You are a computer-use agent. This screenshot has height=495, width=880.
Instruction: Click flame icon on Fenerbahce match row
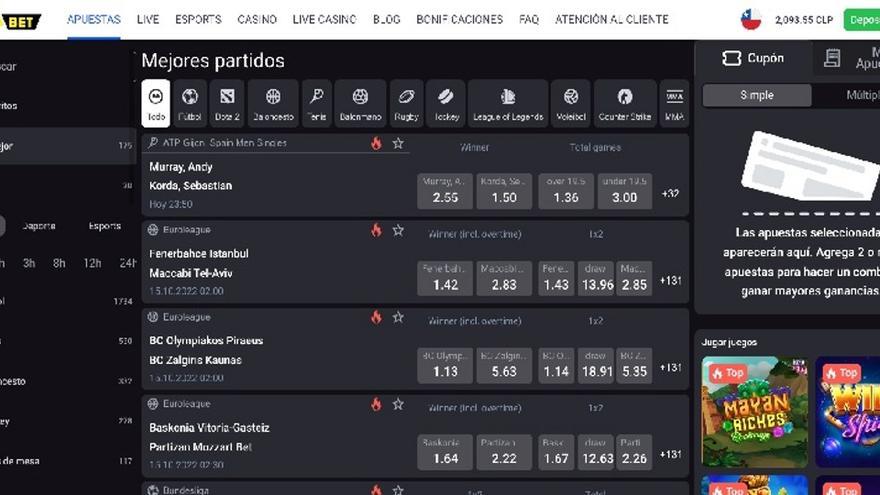(x=376, y=230)
